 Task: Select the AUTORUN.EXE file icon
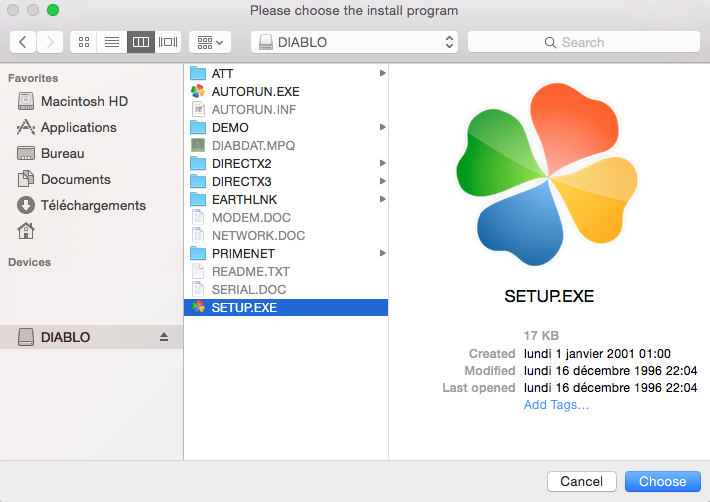[198, 91]
